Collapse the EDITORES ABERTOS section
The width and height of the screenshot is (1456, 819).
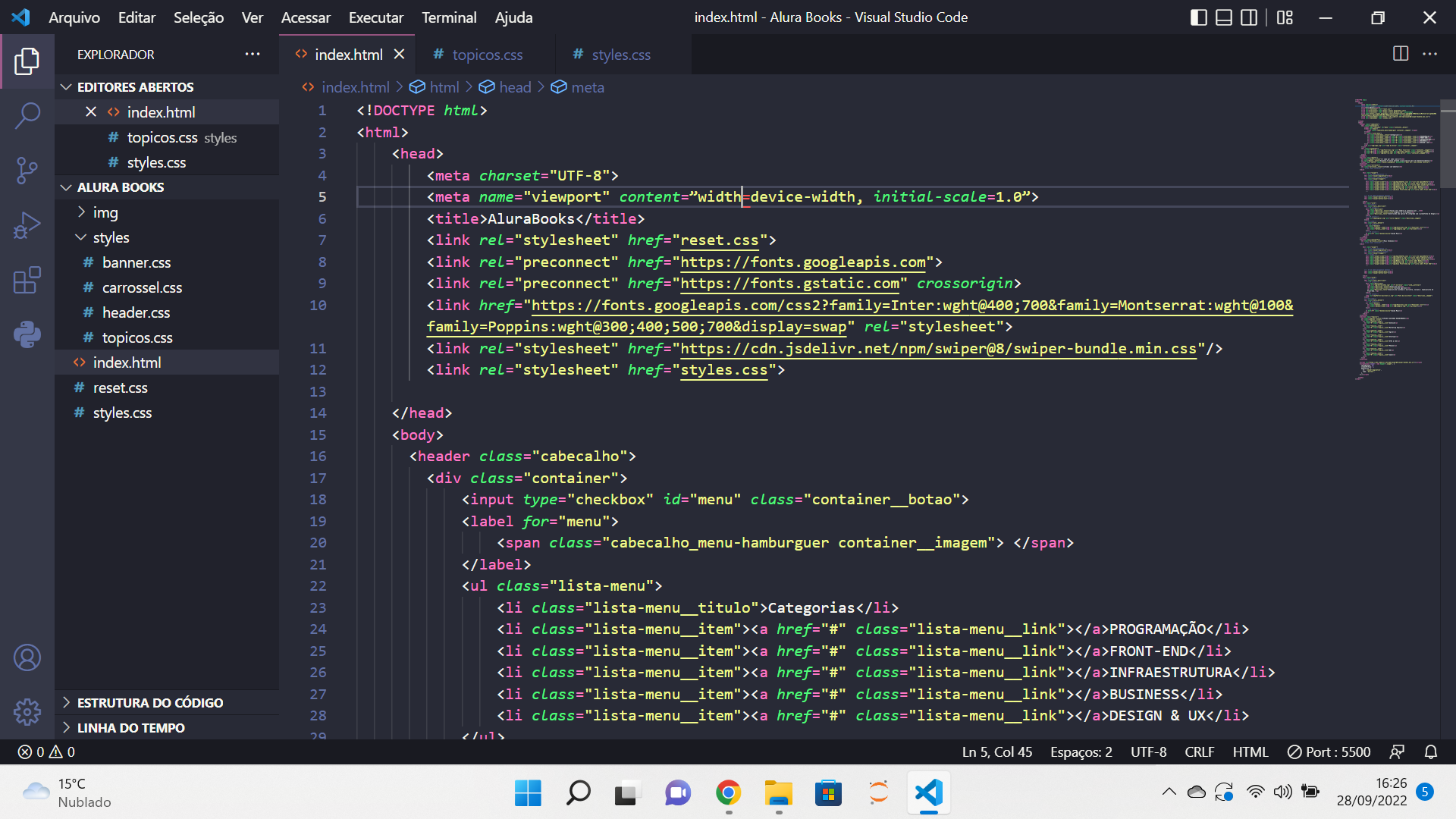[x=167, y=87]
